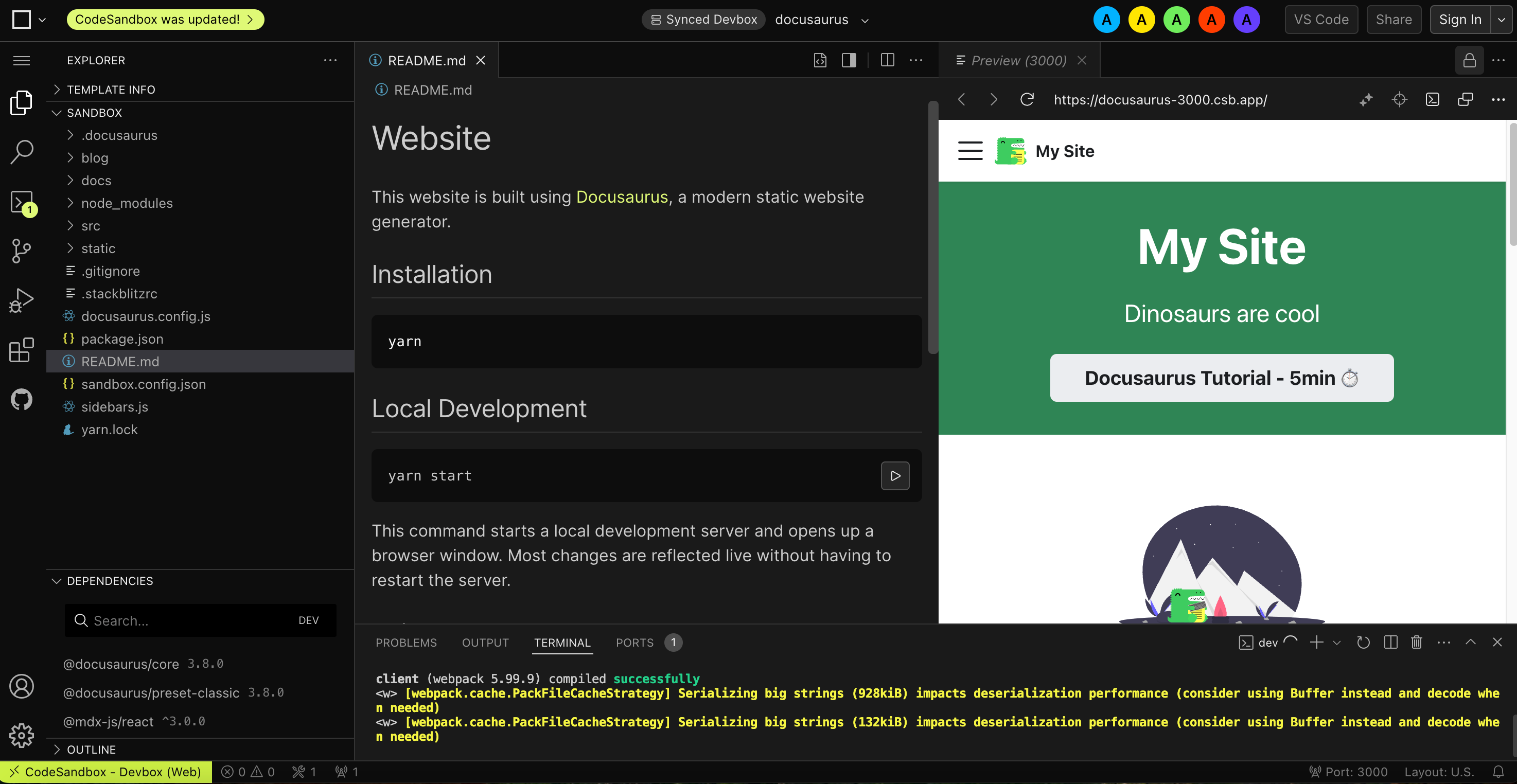Expand the node_modules folder
This screenshot has height=784, width=1517.
click(x=127, y=203)
